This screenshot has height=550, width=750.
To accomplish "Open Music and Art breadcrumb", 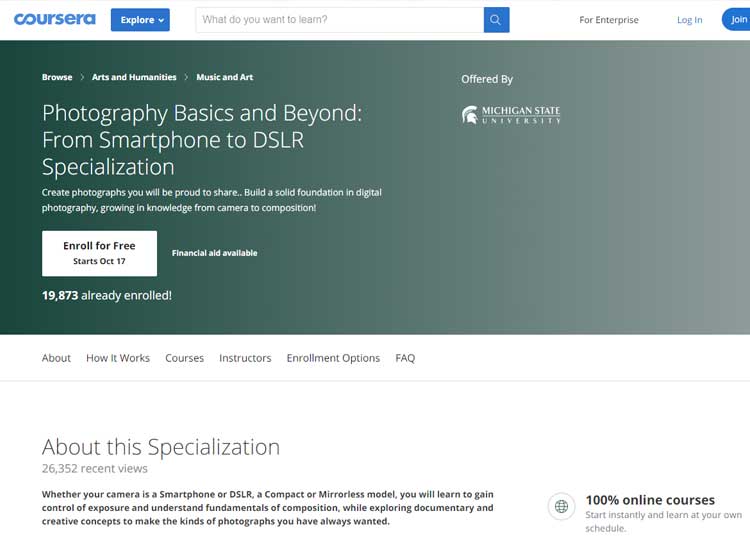I will coord(224,77).
